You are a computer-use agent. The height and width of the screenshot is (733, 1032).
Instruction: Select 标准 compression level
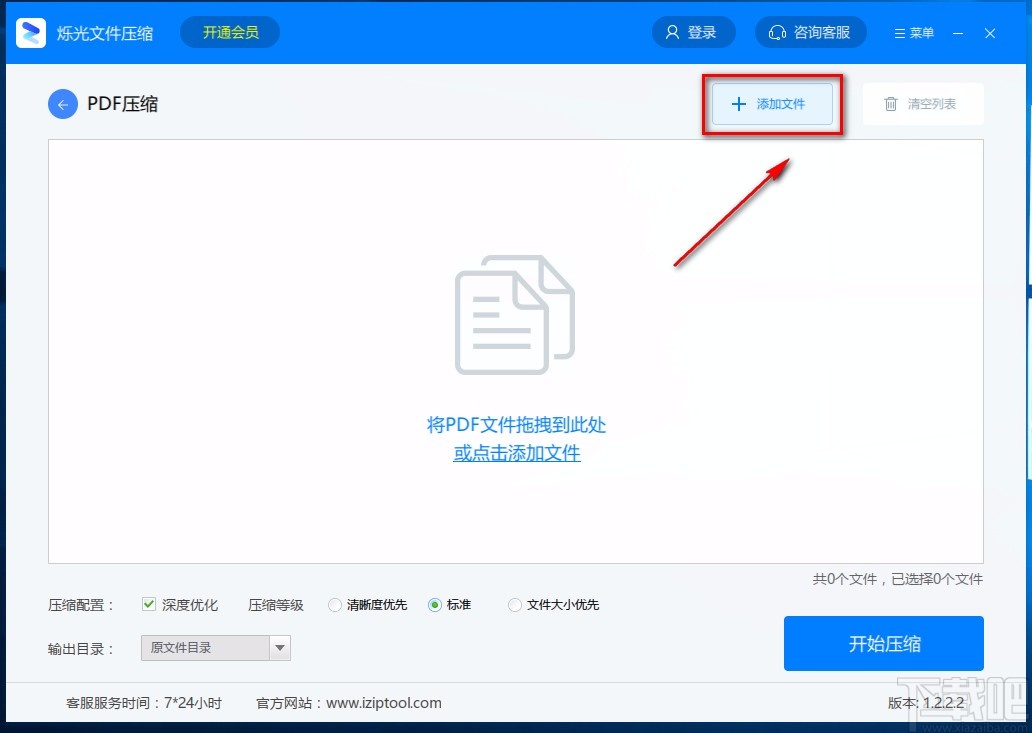[x=434, y=605]
